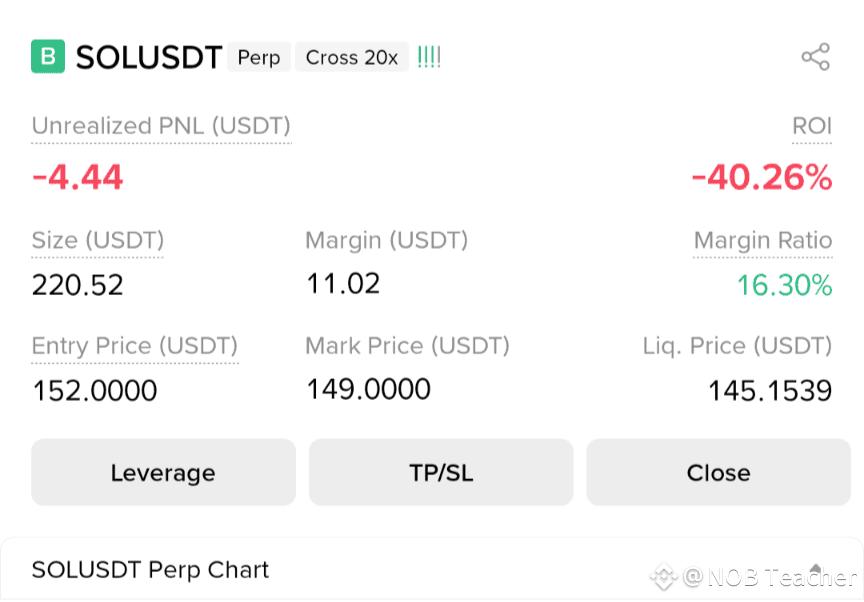The height and width of the screenshot is (602, 864).
Task: Tap the Unrealized PNL (USDT) label
Action: tap(161, 126)
